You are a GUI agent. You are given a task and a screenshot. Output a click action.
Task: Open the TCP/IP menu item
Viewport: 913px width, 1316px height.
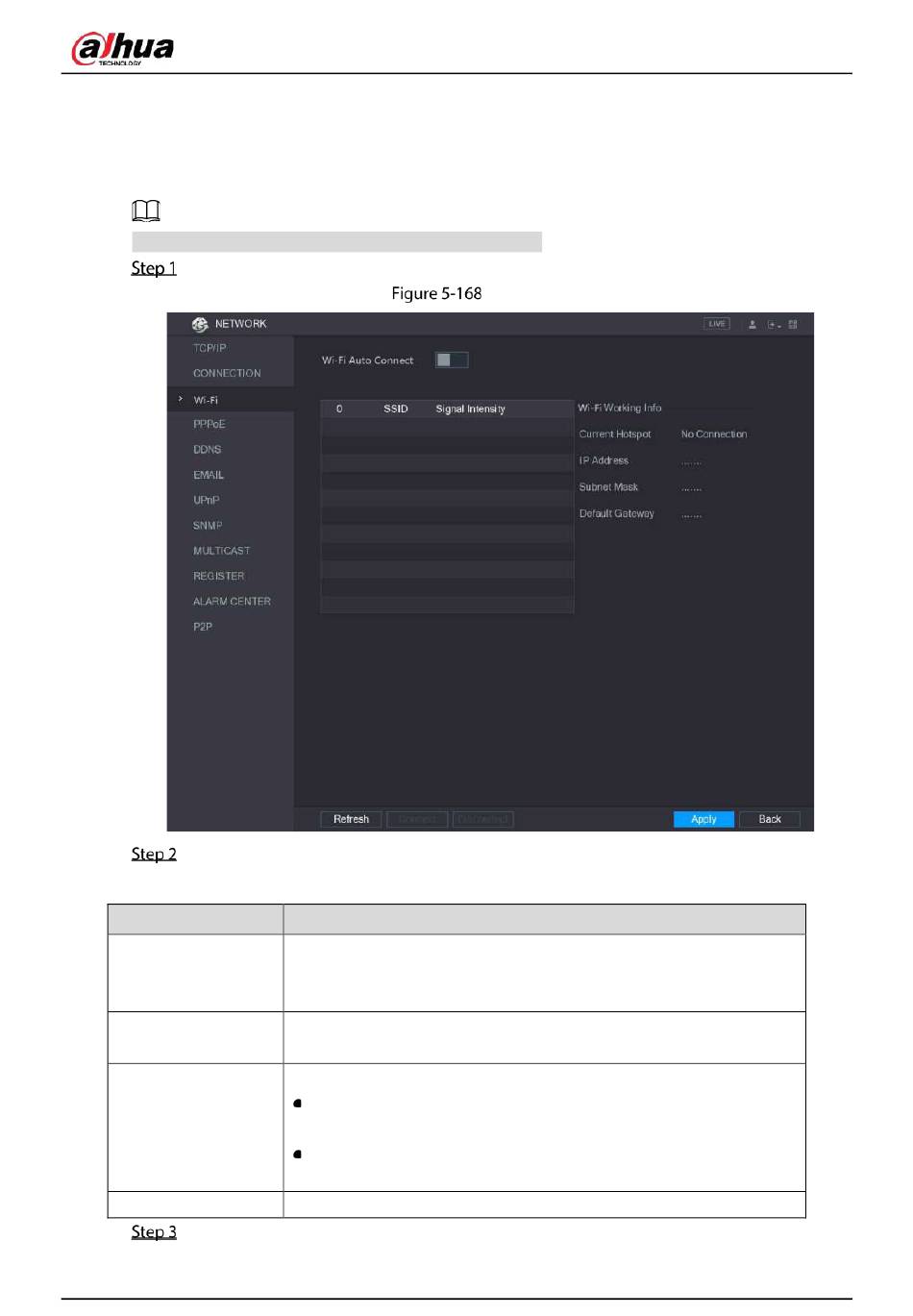click(210, 348)
